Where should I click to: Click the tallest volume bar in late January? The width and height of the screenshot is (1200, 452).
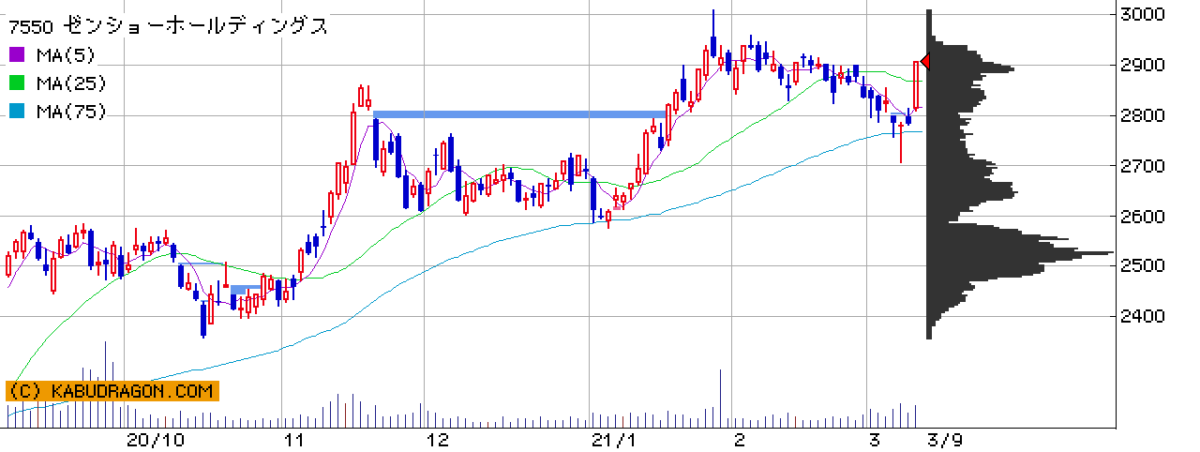[720, 398]
